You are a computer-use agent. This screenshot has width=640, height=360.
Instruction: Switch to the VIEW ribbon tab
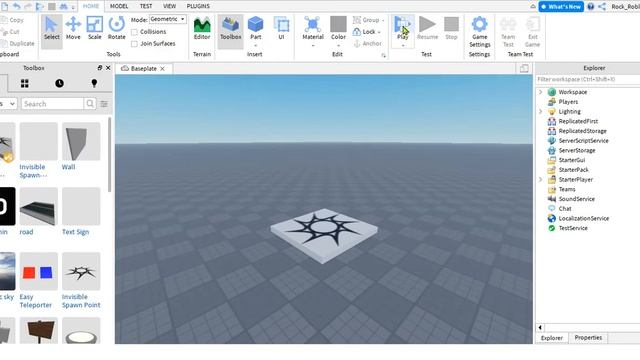[x=169, y=6]
